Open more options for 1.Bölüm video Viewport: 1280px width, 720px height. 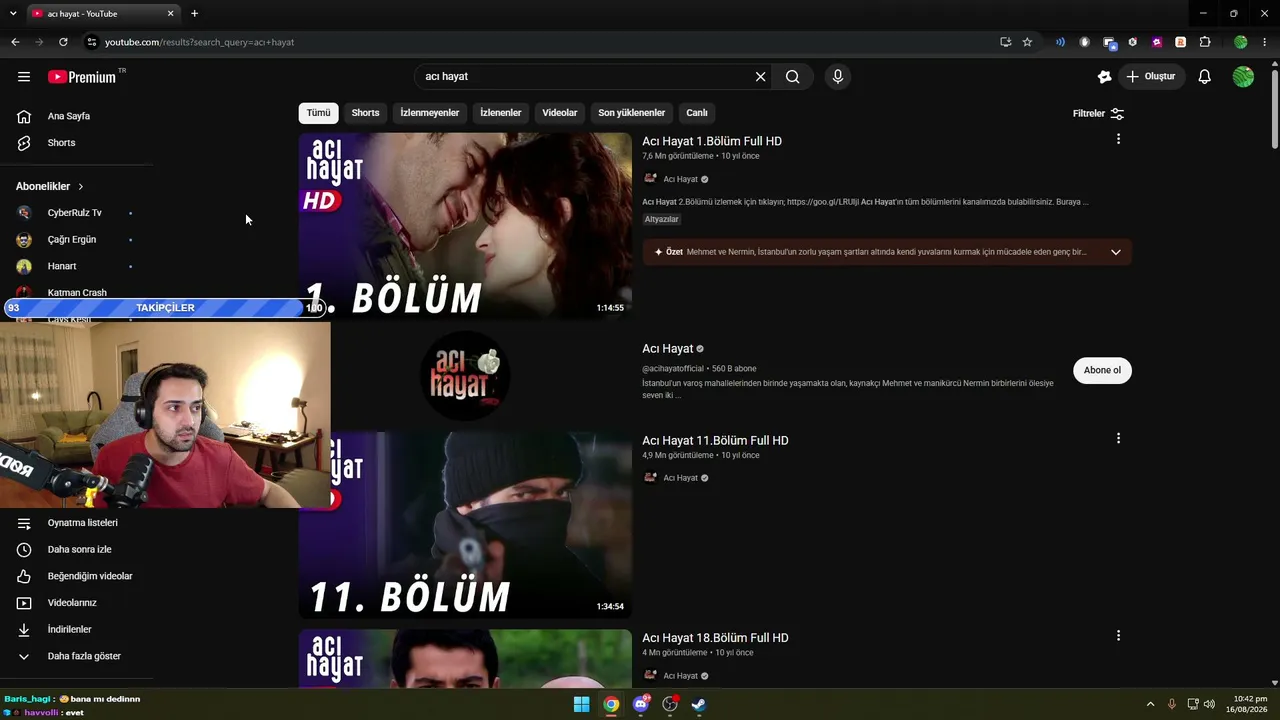pos(1118,139)
